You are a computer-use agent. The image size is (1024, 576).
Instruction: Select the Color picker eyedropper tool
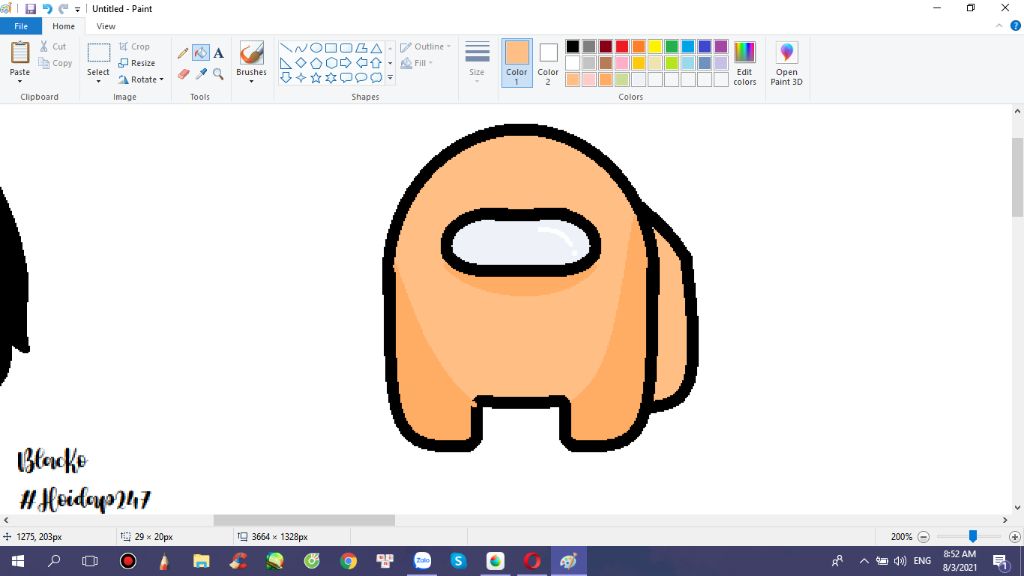[200, 74]
